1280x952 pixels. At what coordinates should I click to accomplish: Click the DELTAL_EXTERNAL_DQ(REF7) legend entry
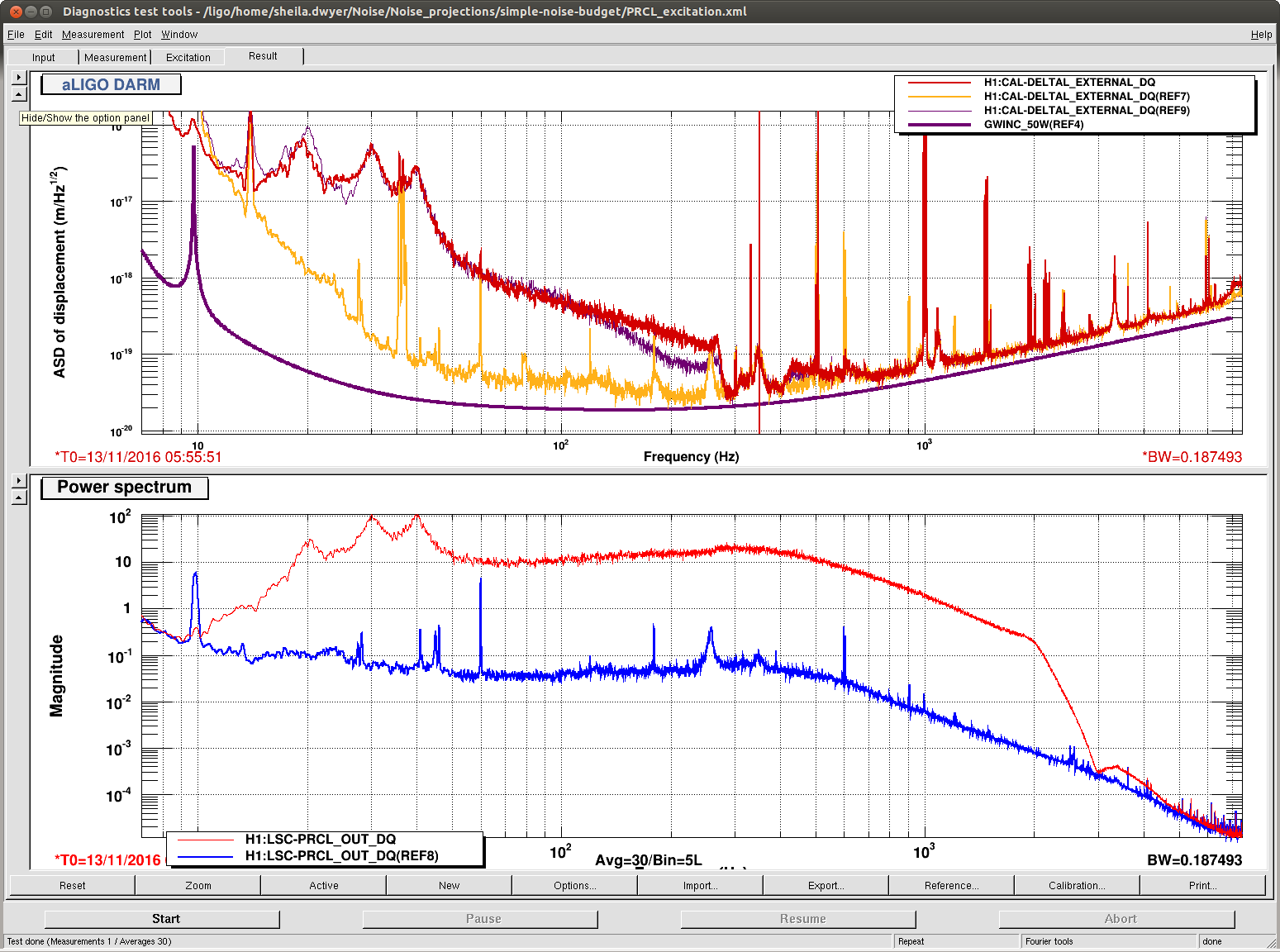pyautogui.click(x=1087, y=97)
